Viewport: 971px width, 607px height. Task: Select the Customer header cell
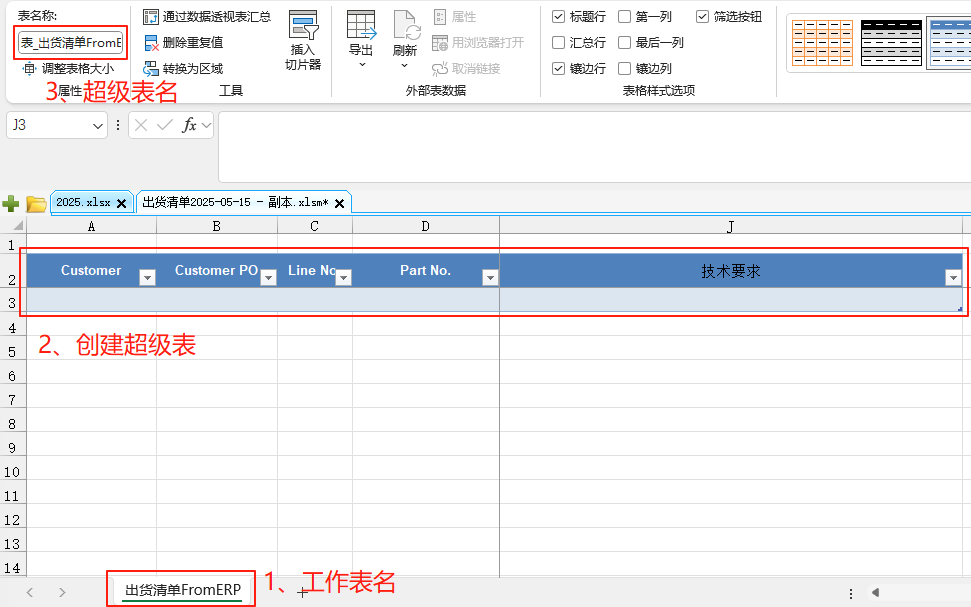click(91, 270)
